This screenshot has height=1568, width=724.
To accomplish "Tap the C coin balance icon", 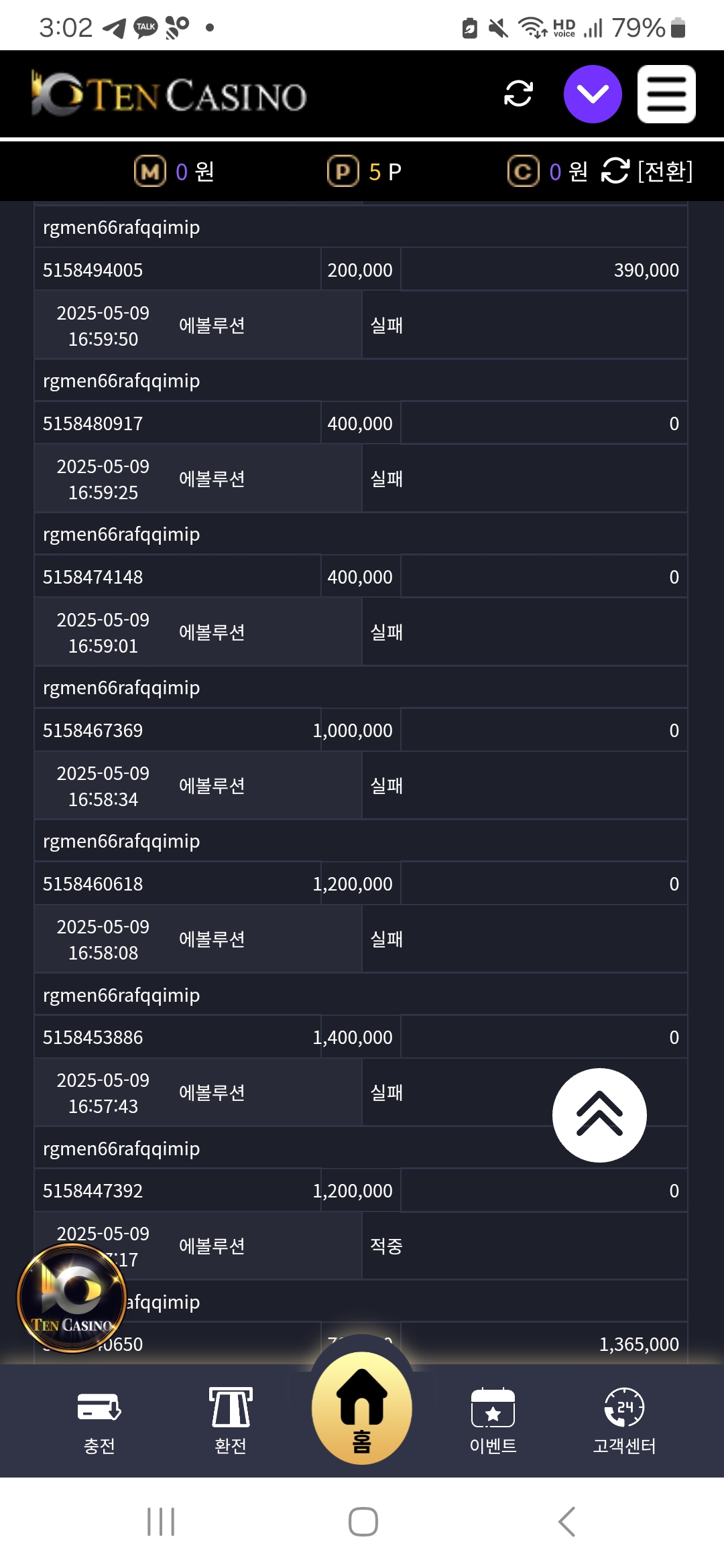I will pos(524,172).
